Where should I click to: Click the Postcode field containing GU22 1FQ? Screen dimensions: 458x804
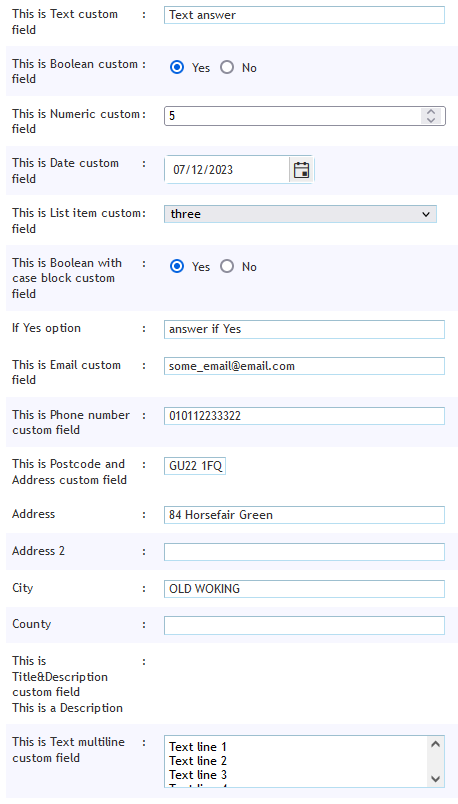point(195,467)
